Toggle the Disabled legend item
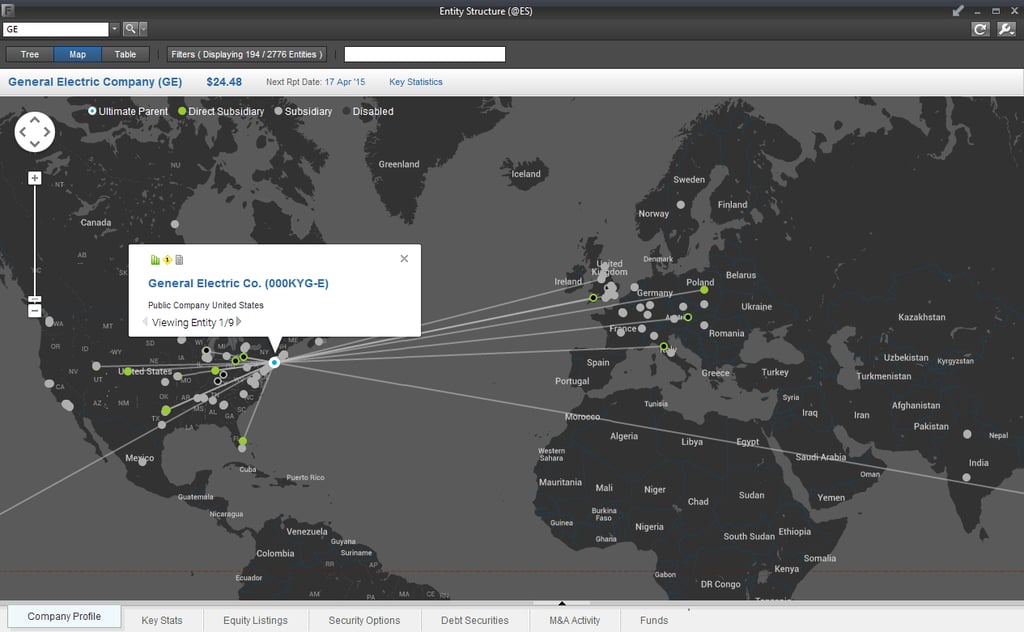This screenshot has height=632, width=1024. point(368,111)
